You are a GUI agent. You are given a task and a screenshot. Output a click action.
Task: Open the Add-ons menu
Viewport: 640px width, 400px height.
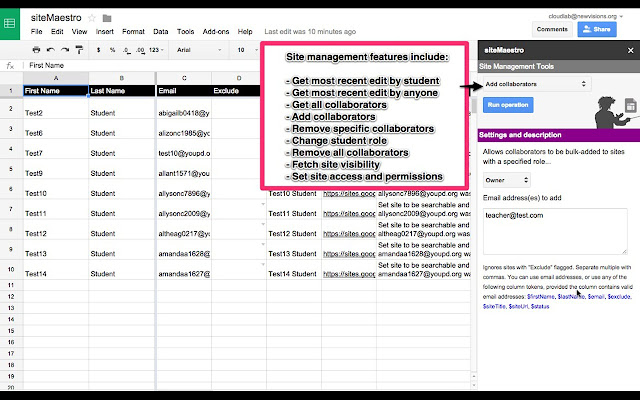[216, 31]
